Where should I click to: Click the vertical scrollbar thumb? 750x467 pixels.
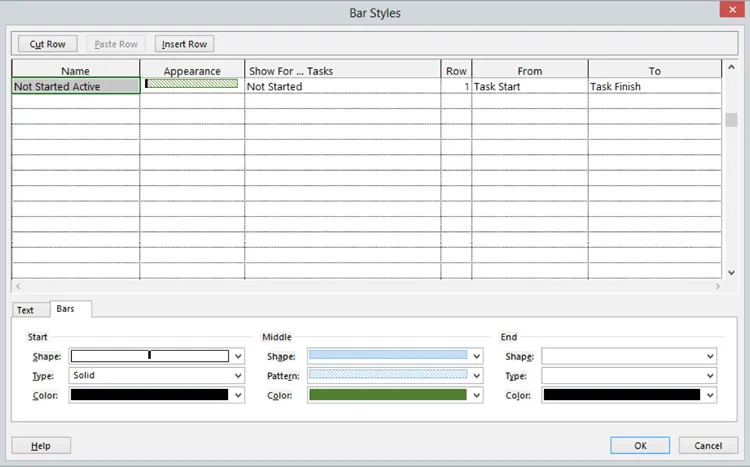pos(731,120)
